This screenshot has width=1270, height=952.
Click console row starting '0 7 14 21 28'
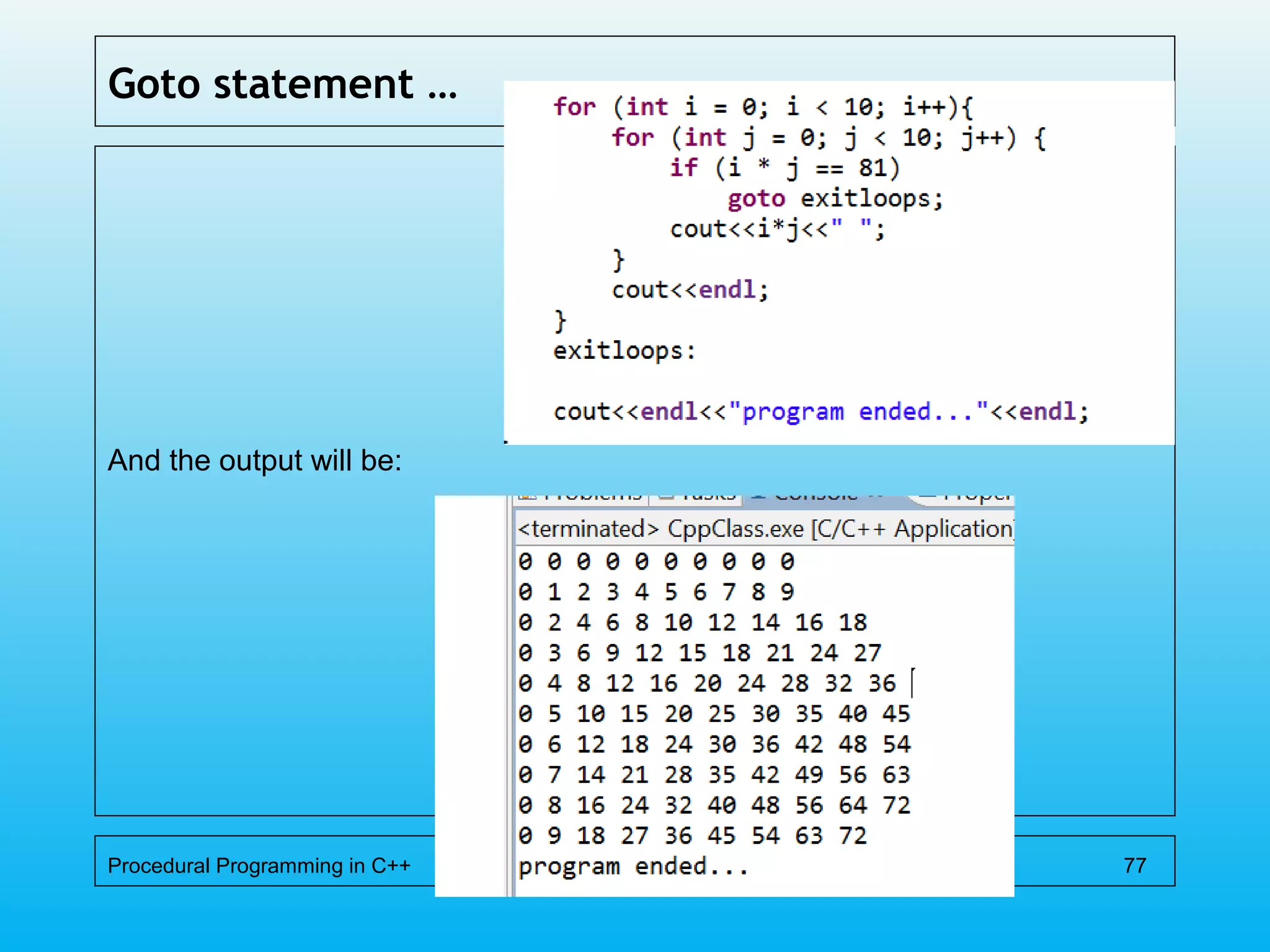(x=714, y=775)
